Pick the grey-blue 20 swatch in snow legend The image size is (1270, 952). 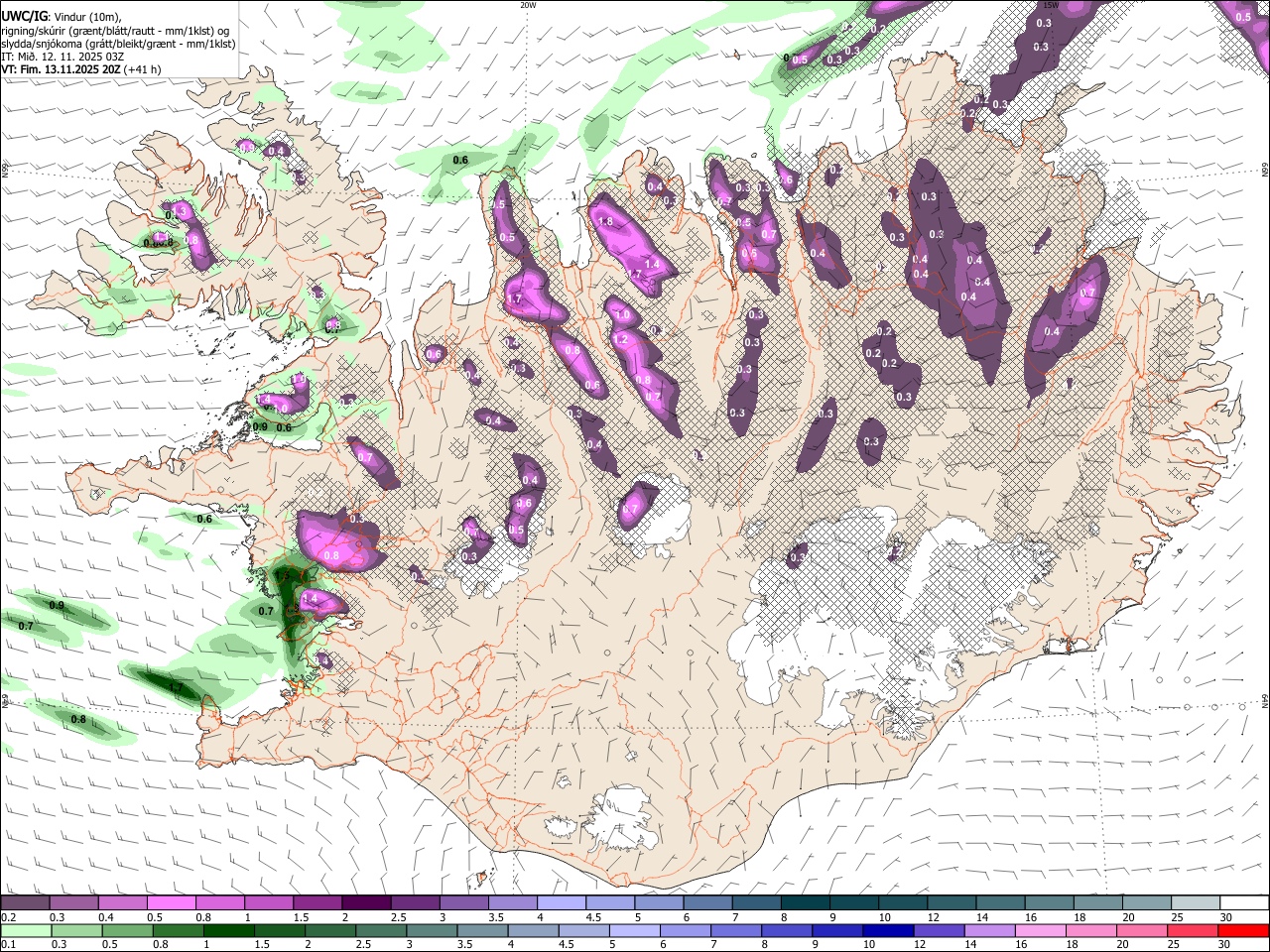pos(1148,902)
